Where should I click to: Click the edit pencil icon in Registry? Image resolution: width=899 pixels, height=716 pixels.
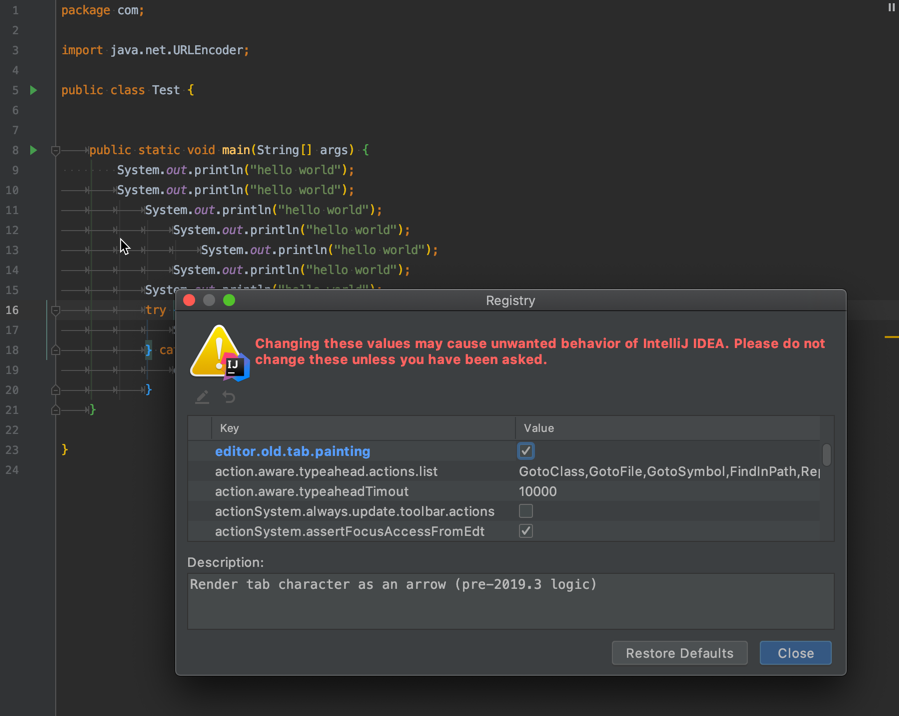tap(202, 397)
